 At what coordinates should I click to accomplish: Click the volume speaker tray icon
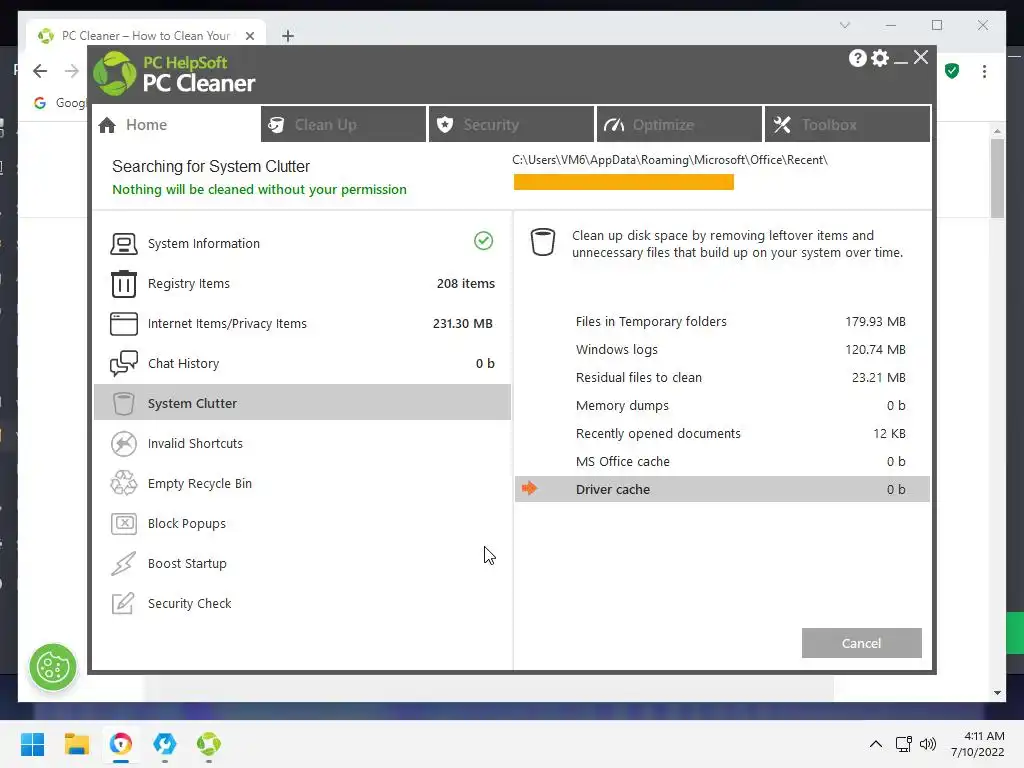(x=927, y=744)
